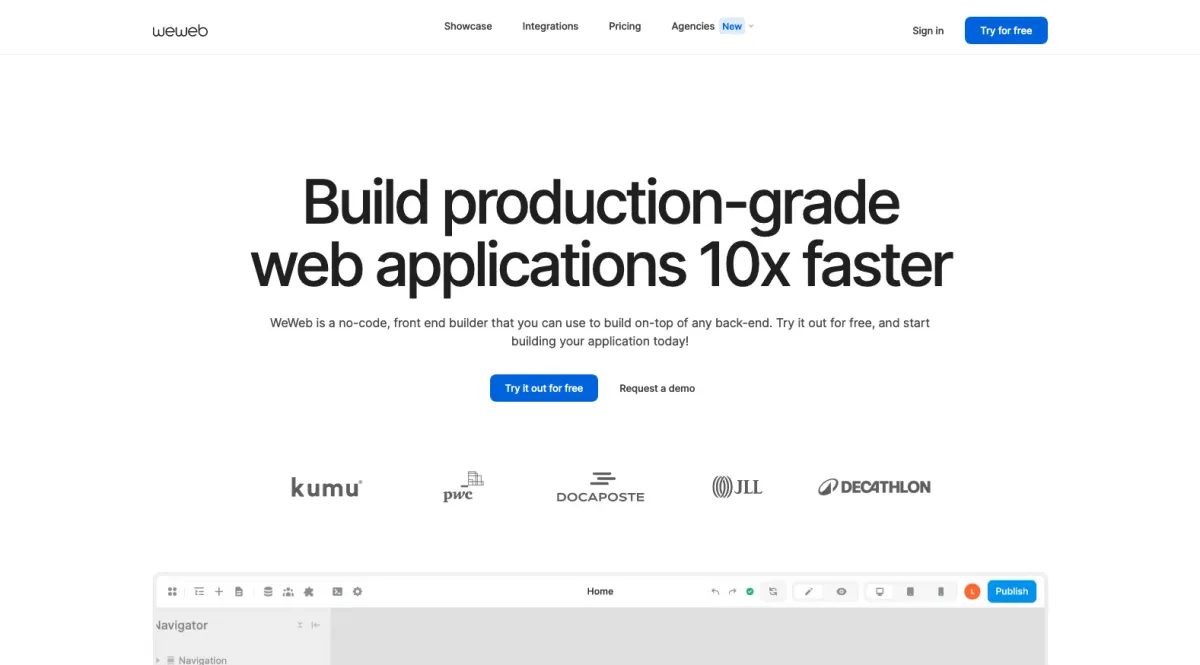The height and width of the screenshot is (665, 1200).
Task: Click the refresh sync icon in editor
Action: (x=773, y=592)
